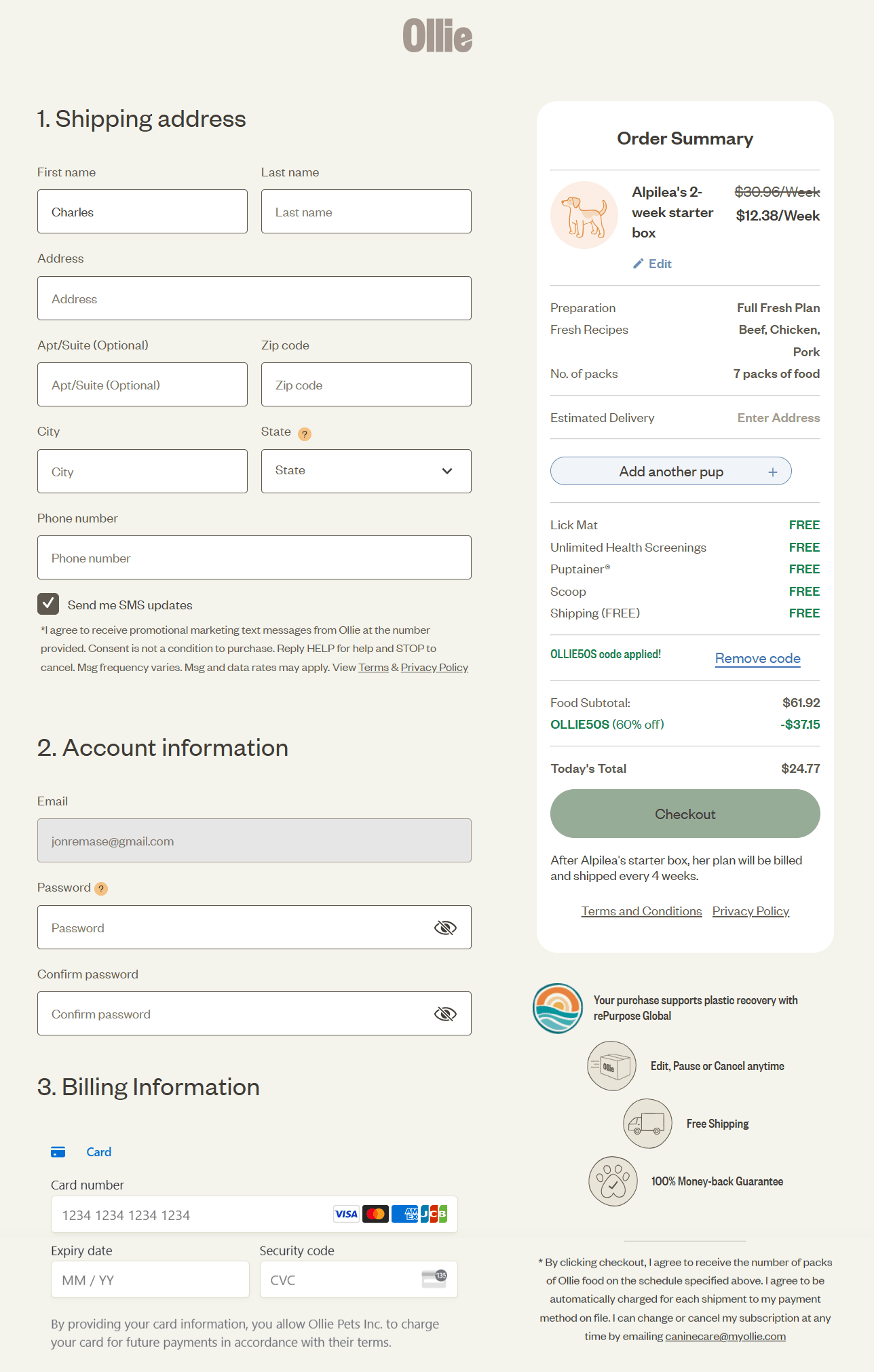The width and height of the screenshot is (874, 1372).
Task: Show password using the eye icon
Action: tap(445, 928)
